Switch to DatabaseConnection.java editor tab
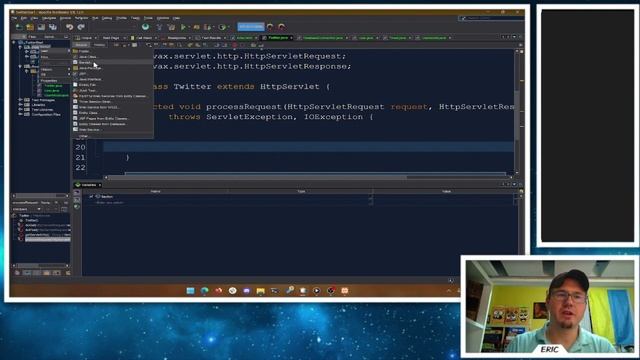The width and height of the screenshot is (640, 360). [323, 38]
